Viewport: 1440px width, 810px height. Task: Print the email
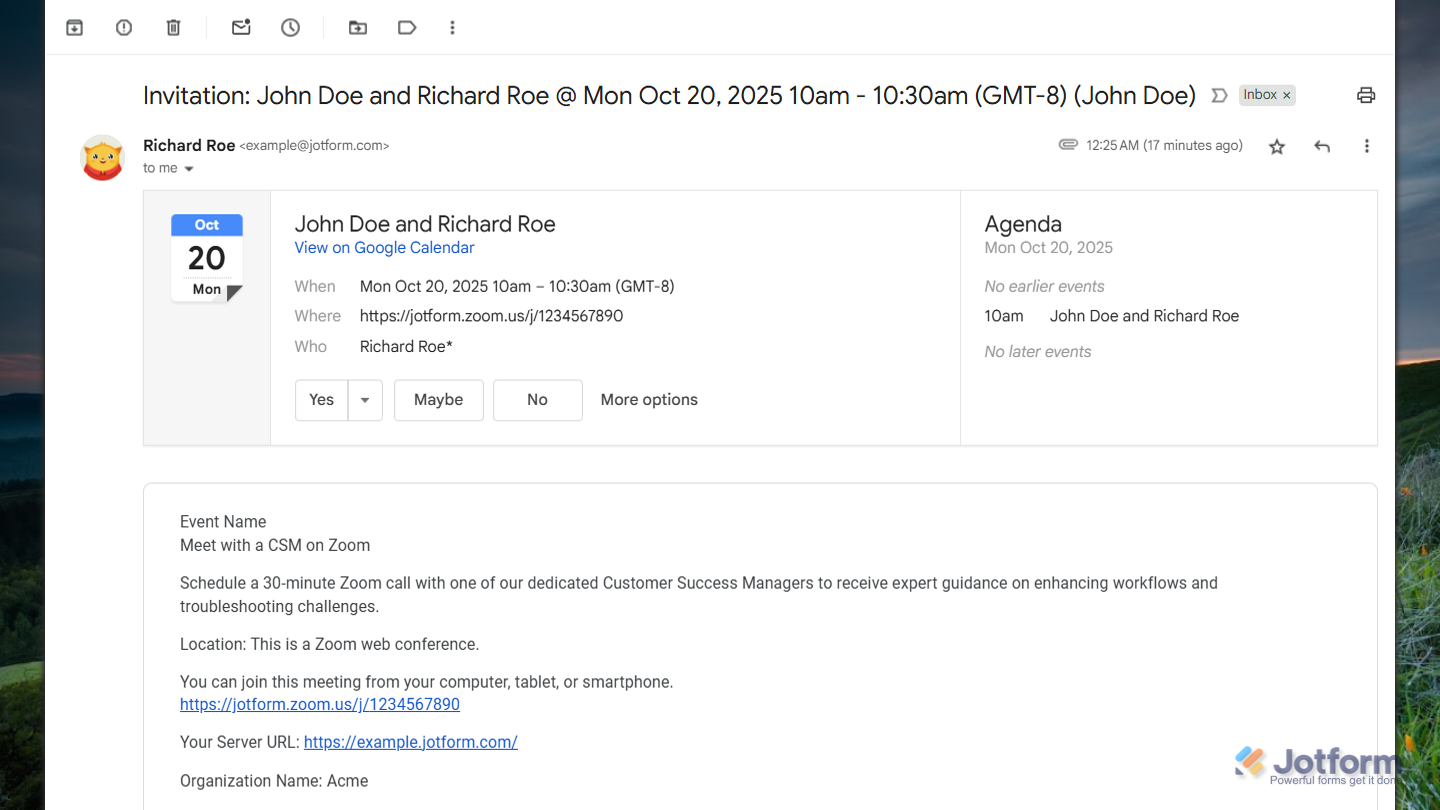click(1366, 94)
